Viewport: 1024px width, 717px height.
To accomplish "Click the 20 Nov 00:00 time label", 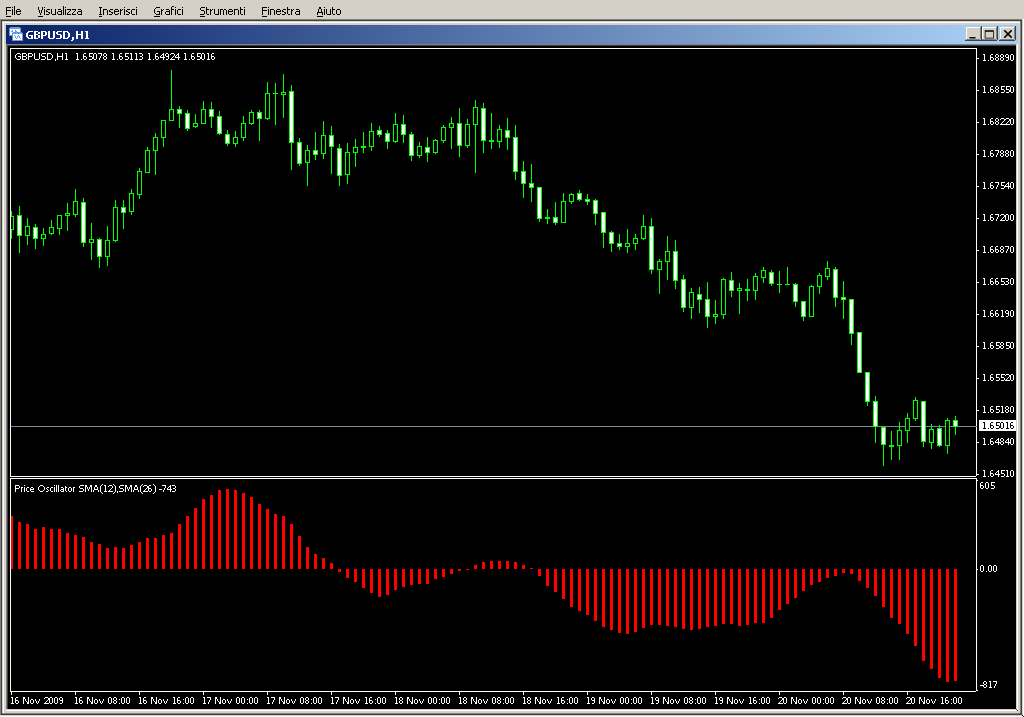I will tap(806, 701).
